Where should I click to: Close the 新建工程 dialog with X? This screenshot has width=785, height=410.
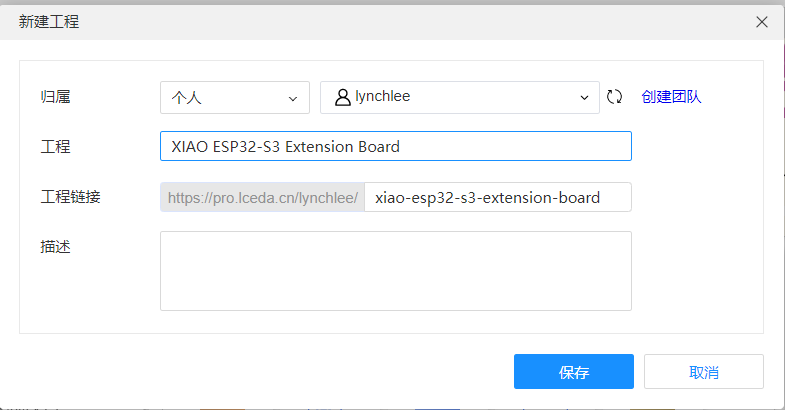point(761,22)
